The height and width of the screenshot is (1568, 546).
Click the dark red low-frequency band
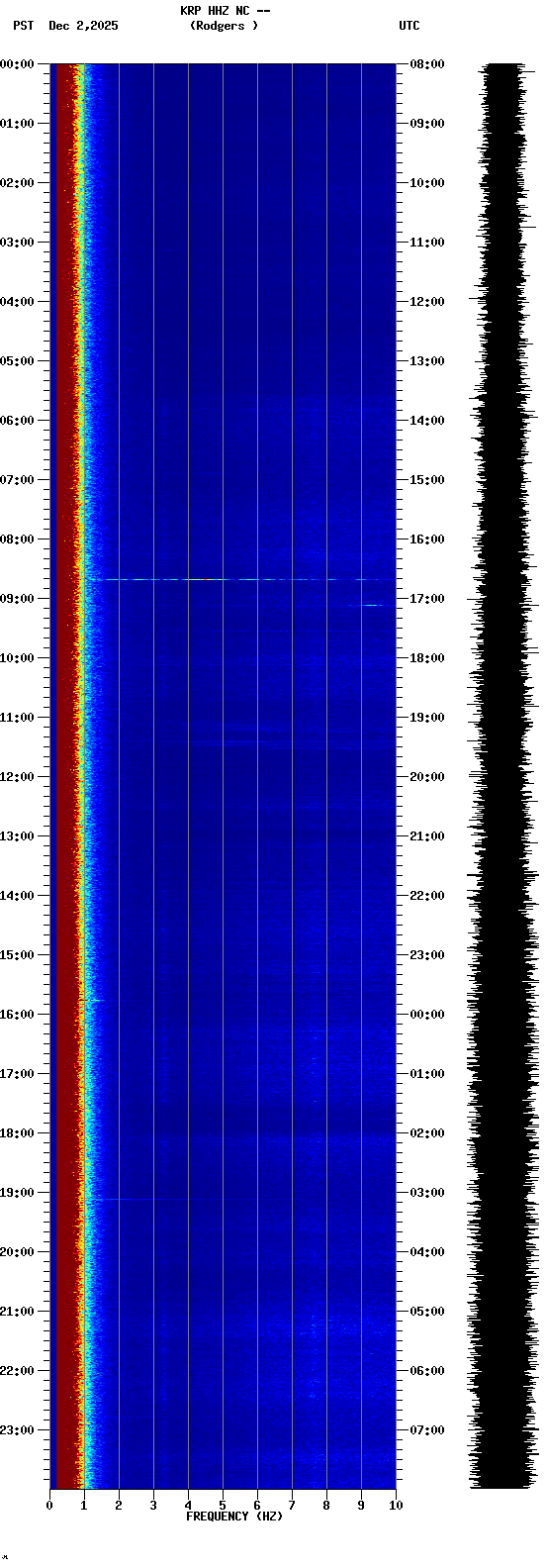(65, 776)
